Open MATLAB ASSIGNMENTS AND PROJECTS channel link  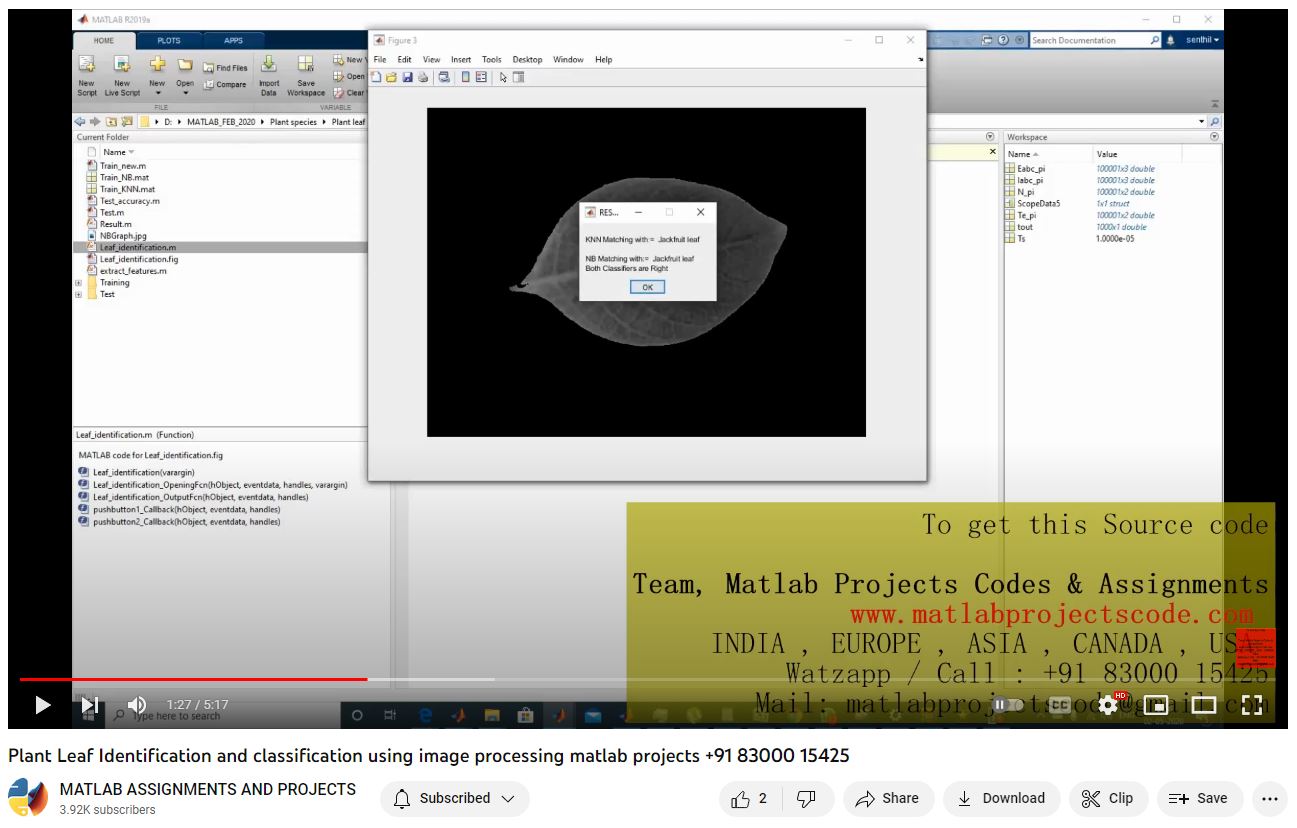[208, 789]
